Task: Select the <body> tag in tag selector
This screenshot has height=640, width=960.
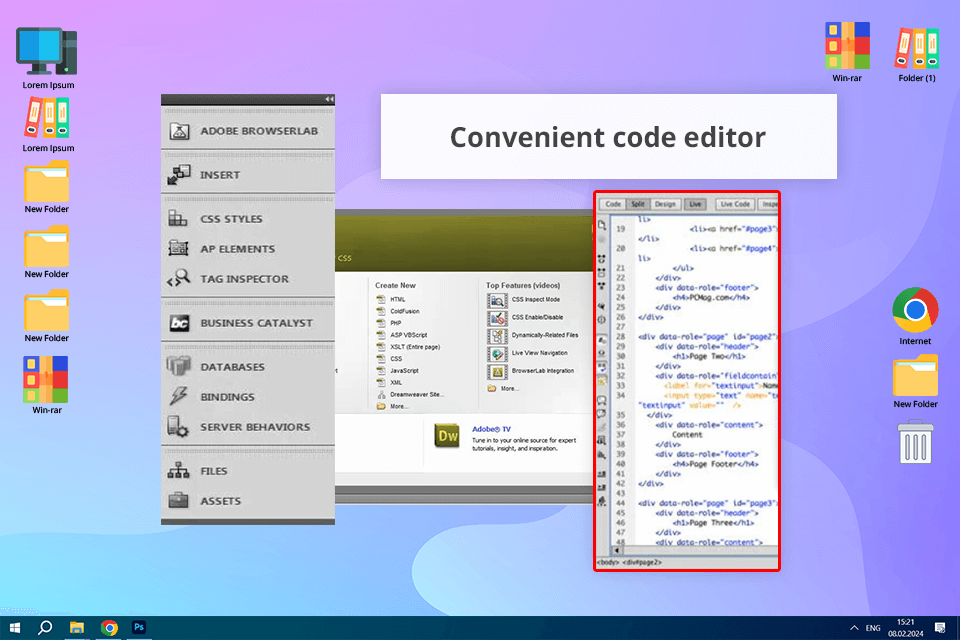Action: tap(607, 562)
